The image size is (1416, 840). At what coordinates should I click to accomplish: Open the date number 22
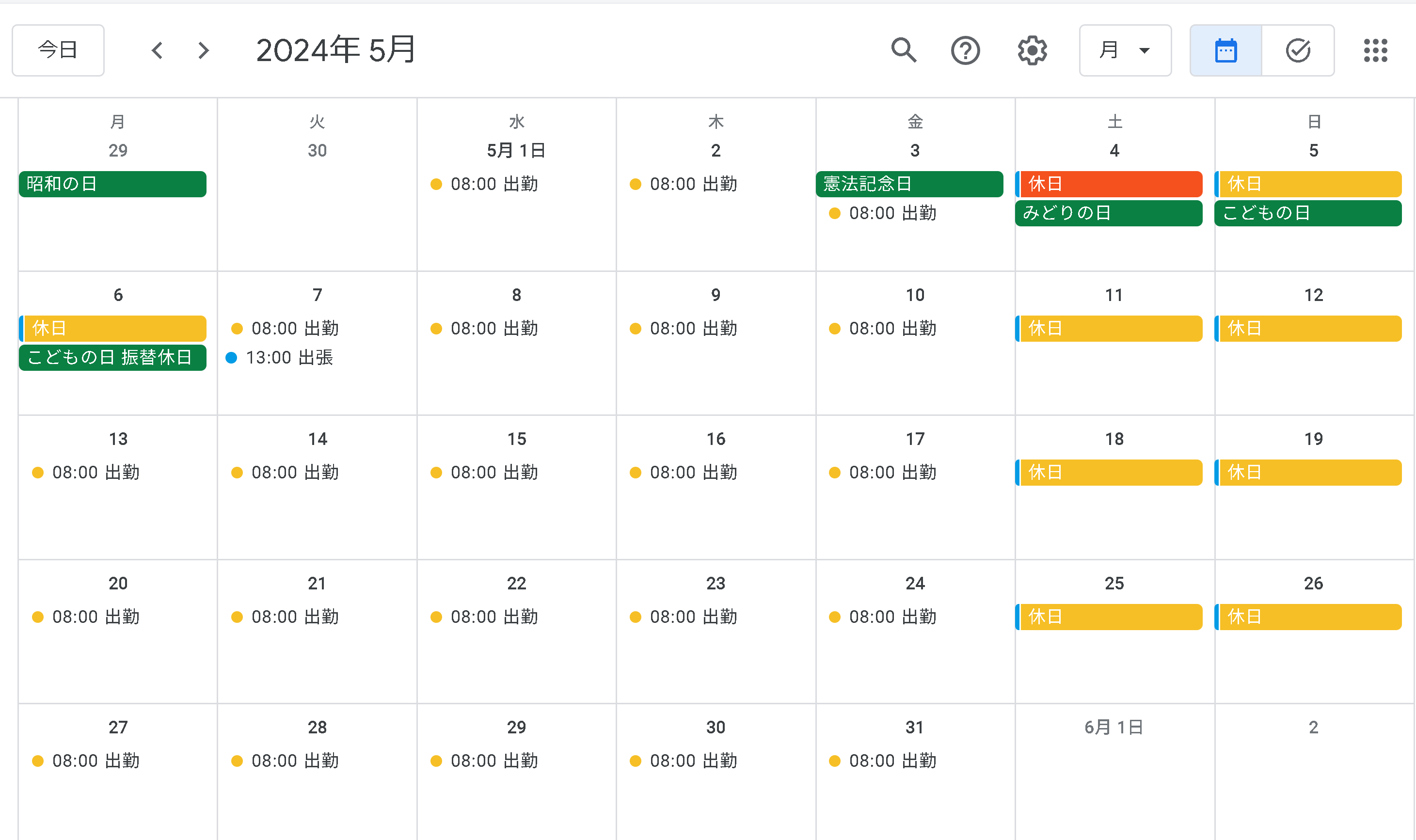(516, 584)
